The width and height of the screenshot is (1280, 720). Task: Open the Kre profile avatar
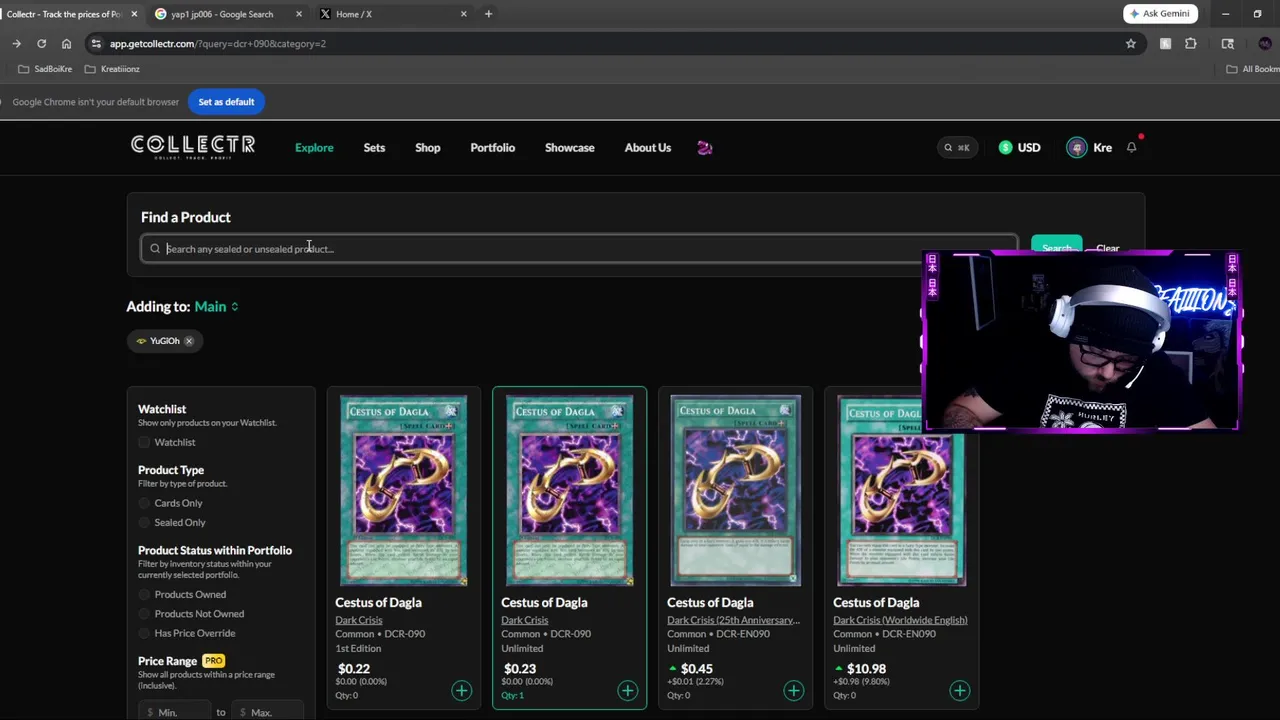pos(1077,148)
